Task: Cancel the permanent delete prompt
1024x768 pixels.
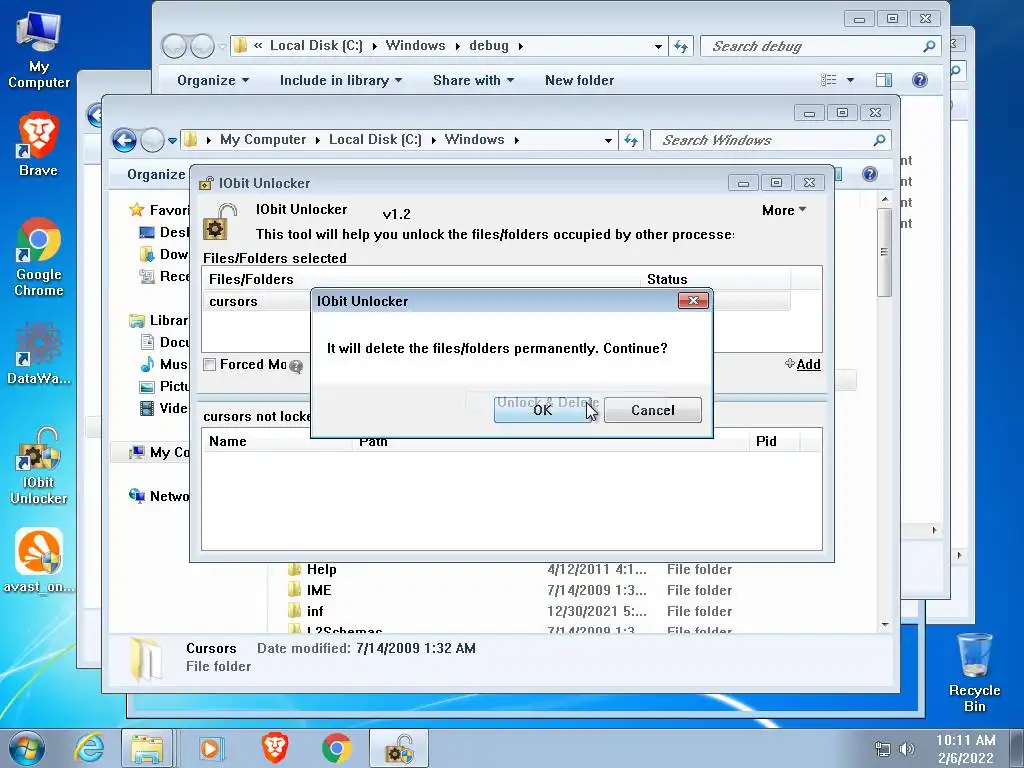Action: [652, 410]
